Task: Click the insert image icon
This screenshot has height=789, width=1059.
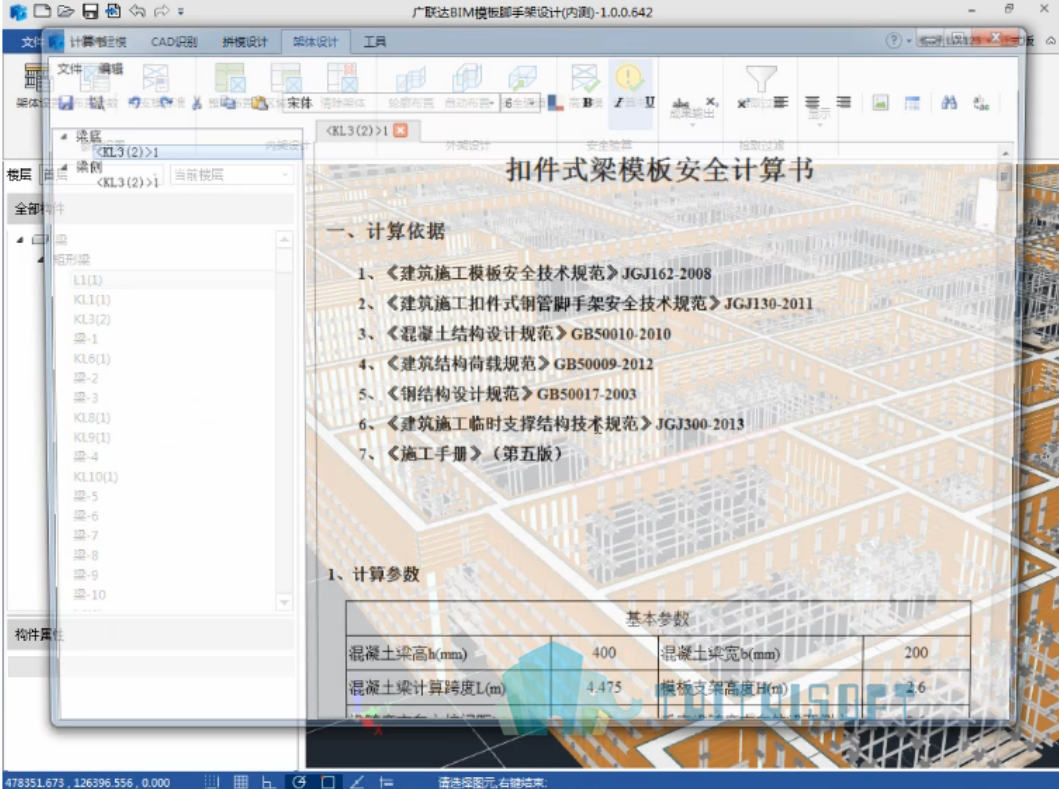Action: tap(880, 103)
